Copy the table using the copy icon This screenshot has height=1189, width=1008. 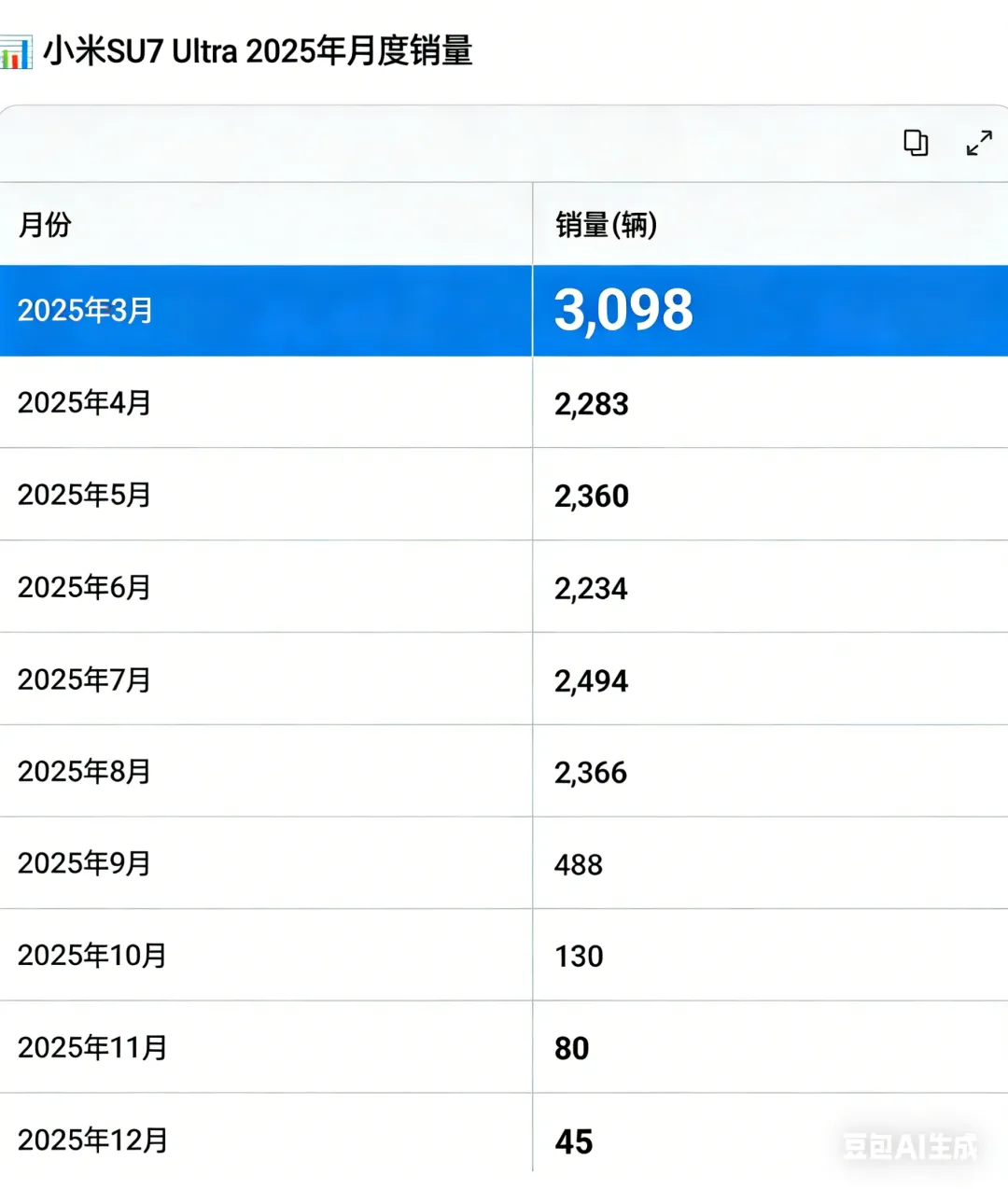click(x=916, y=143)
